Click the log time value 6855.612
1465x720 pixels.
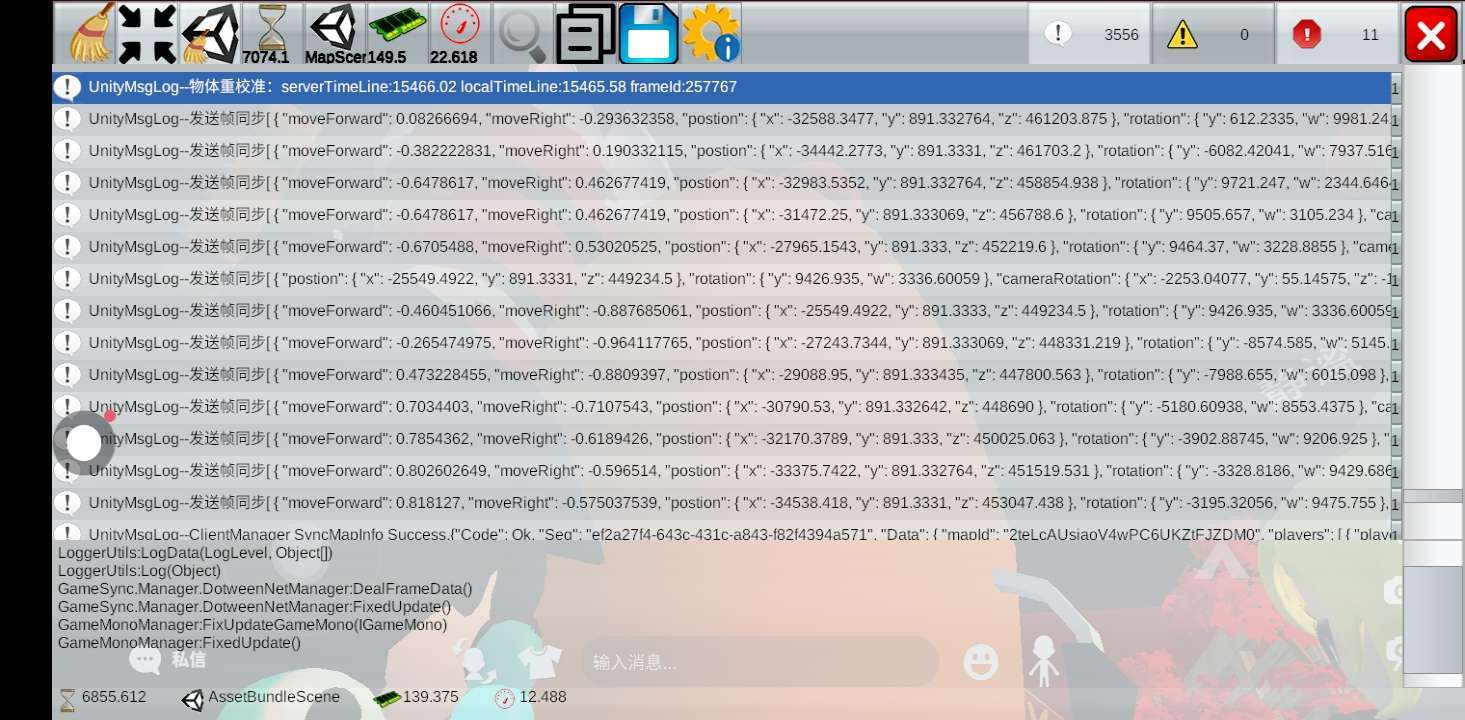[x=114, y=697]
